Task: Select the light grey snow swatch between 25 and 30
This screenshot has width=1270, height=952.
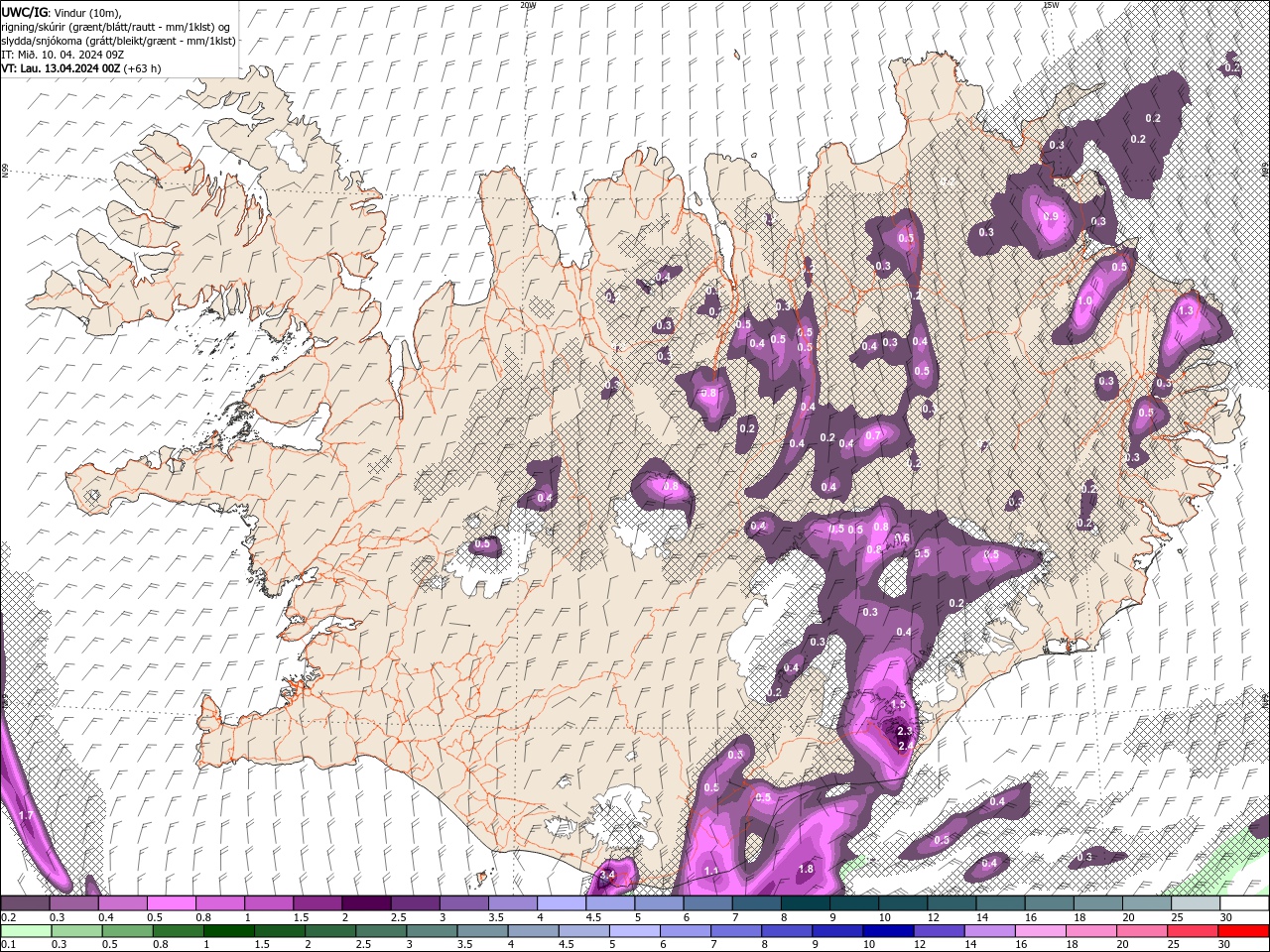Action: [1196, 903]
